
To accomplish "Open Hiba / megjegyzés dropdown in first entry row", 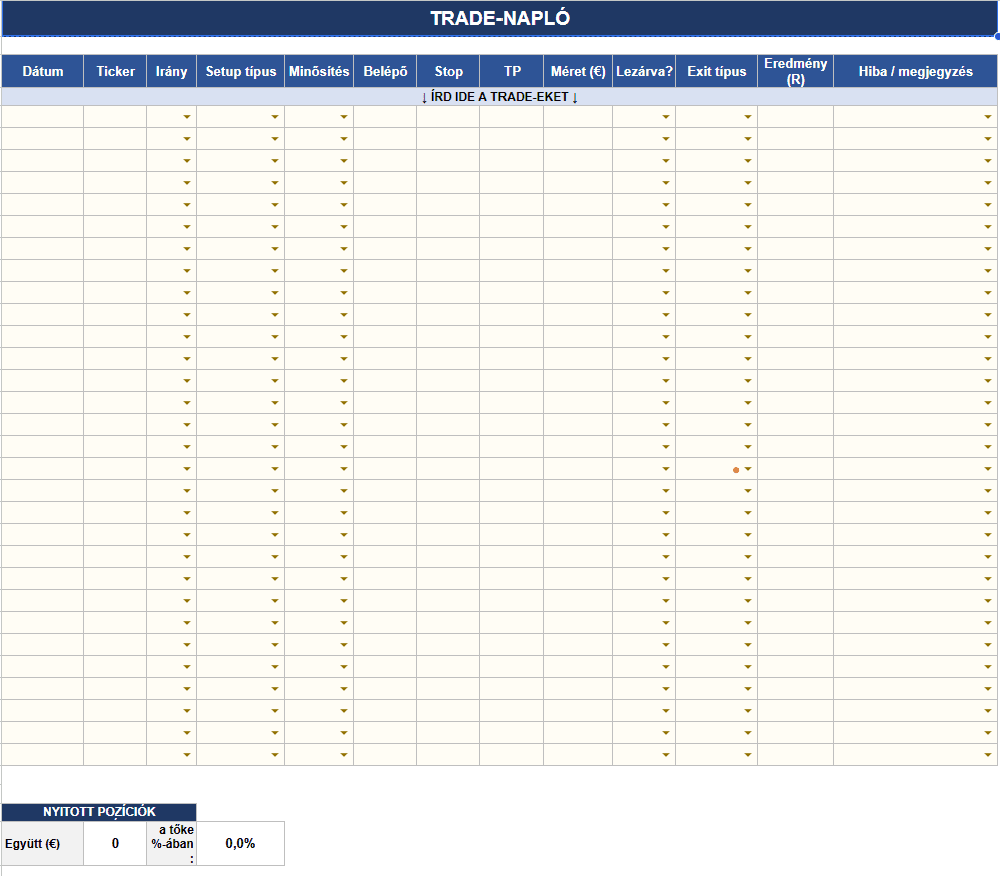I will [x=988, y=117].
